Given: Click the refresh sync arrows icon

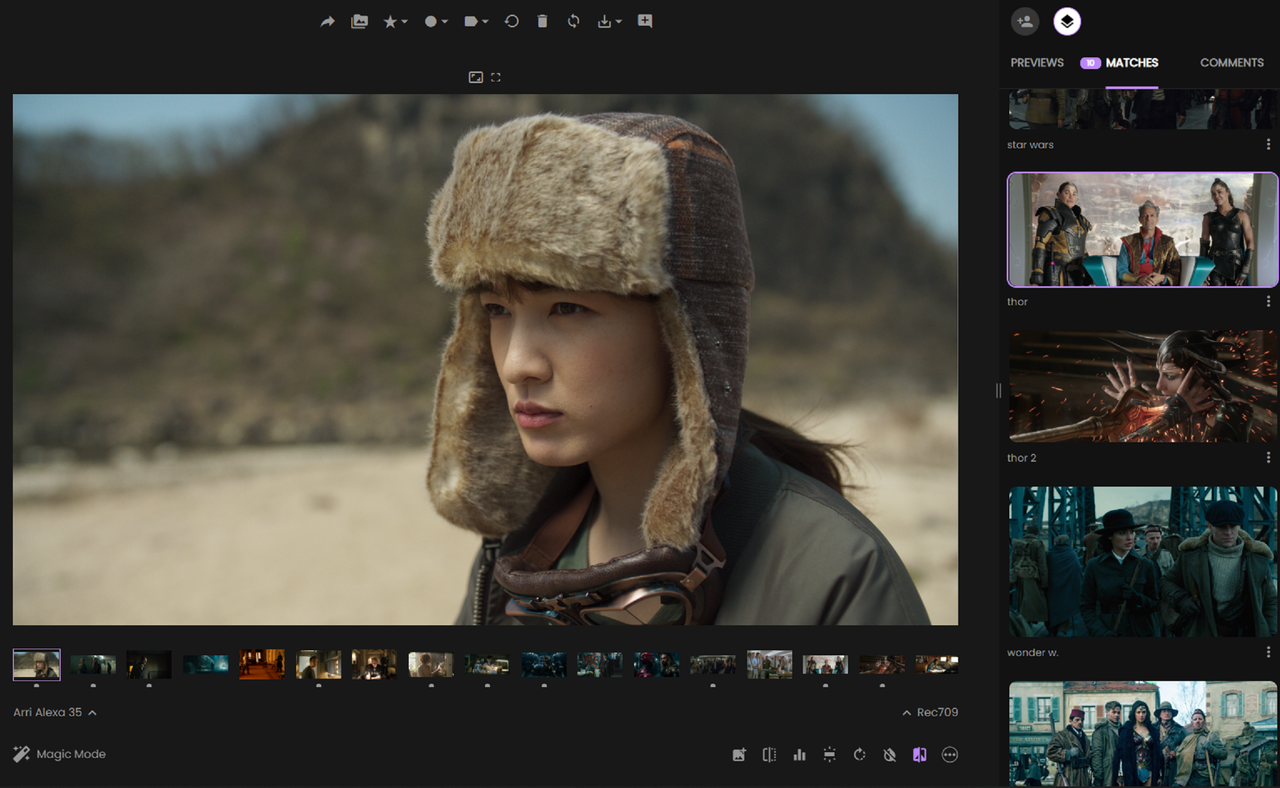Looking at the screenshot, I should (573, 21).
